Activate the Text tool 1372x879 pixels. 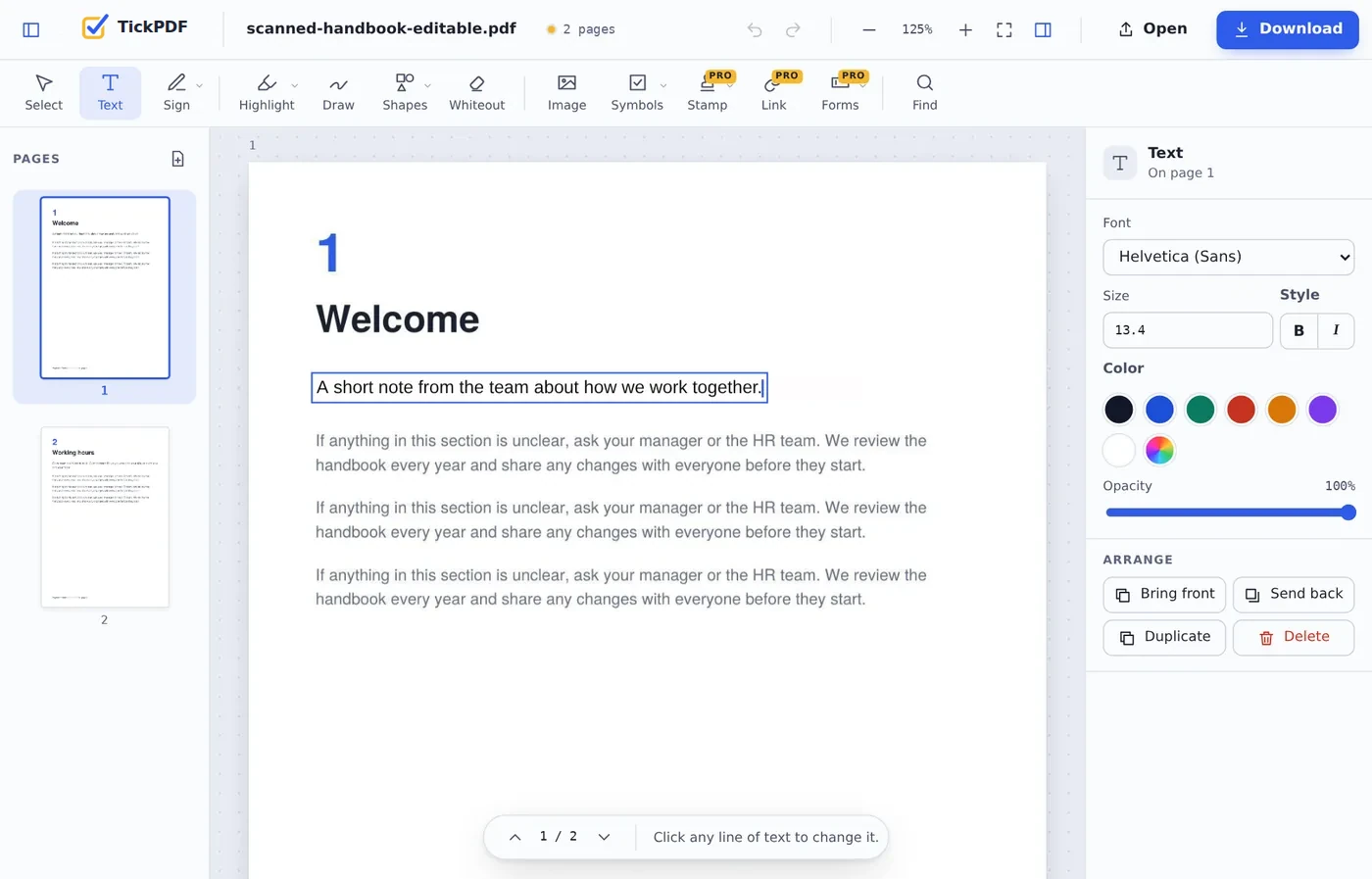(x=110, y=93)
